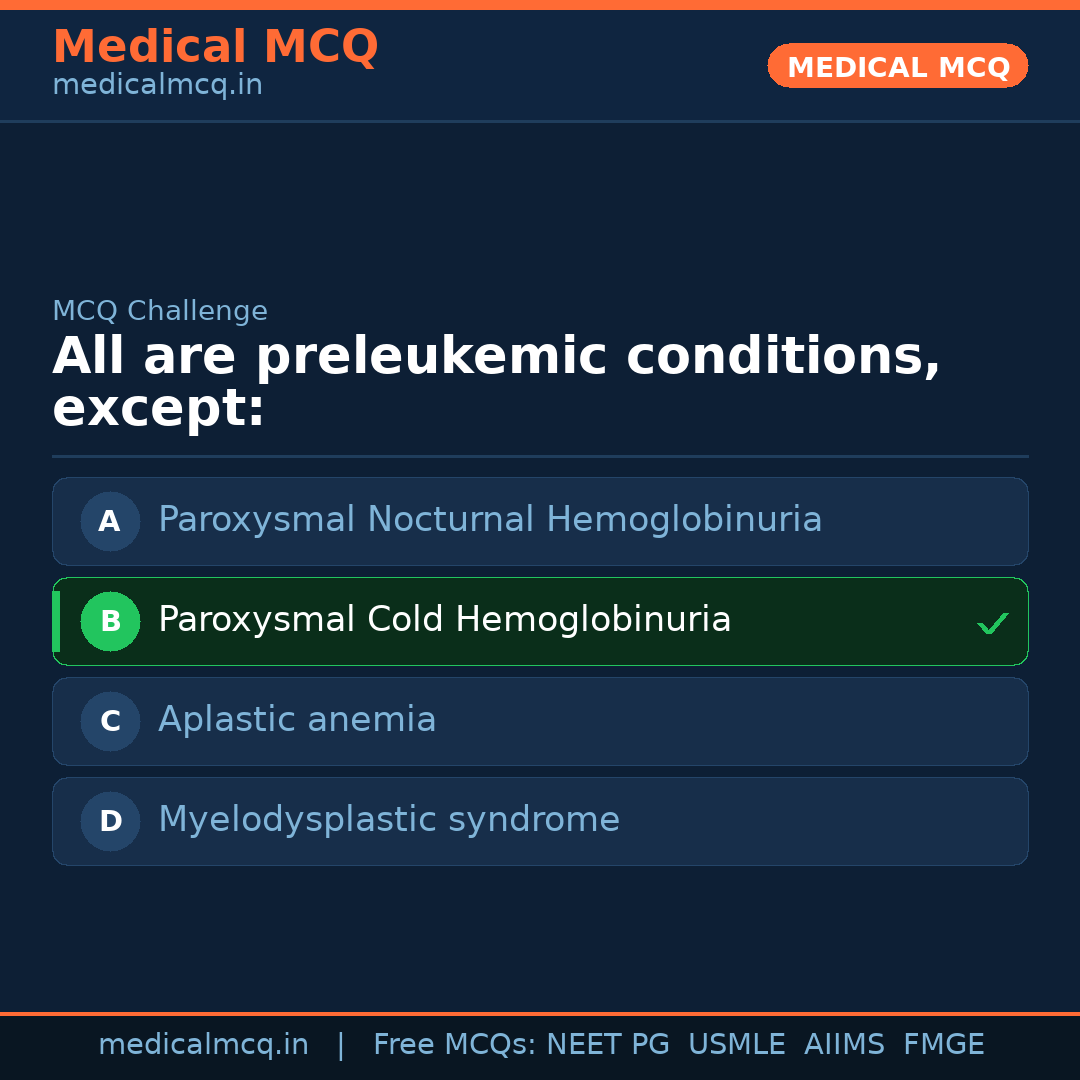Click the green checkmark icon
Viewport: 1080px width, 1080px height.
[x=992, y=623]
